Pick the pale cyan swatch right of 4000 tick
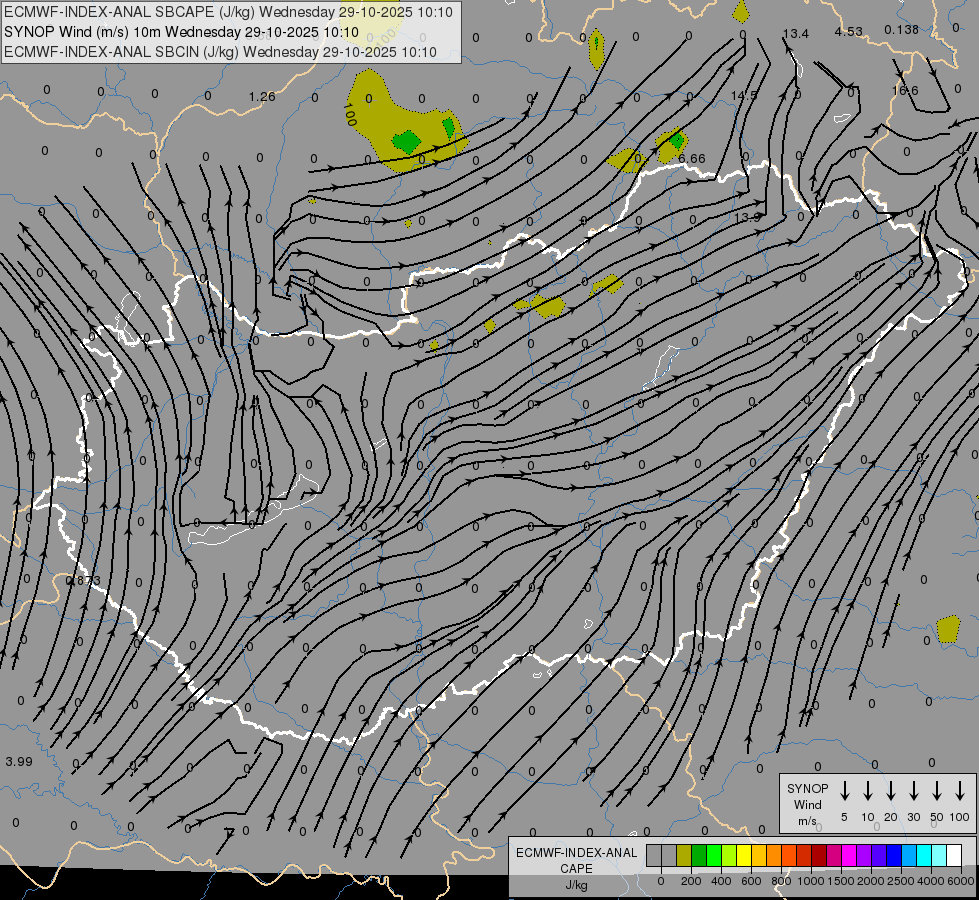This screenshot has width=979, height=900. tap(938, 856)
